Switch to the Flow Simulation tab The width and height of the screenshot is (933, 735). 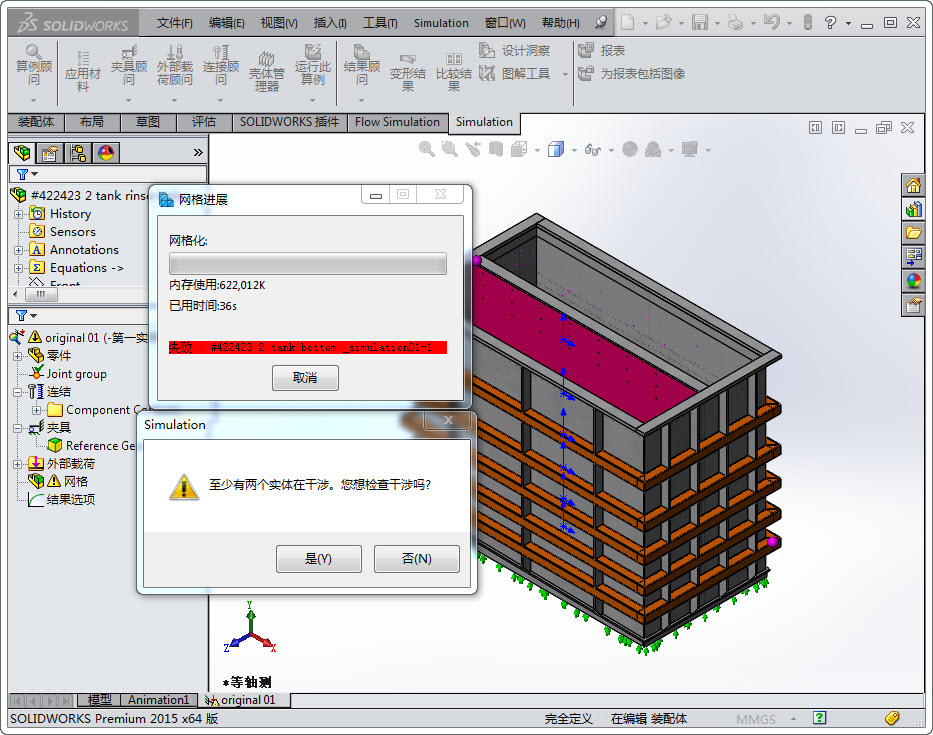tap(397, 122)
